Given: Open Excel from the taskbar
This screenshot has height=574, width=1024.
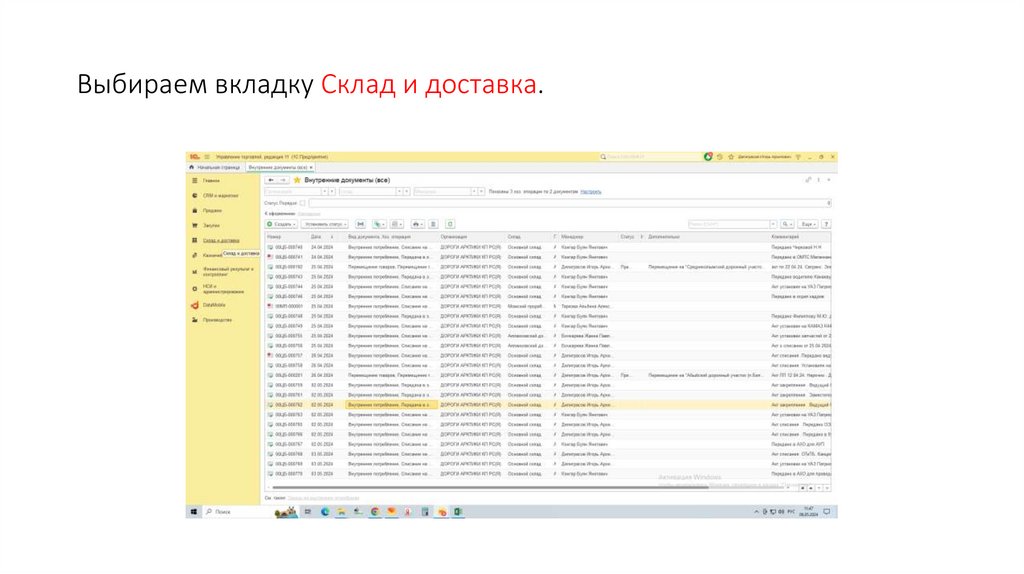Looking at the screenshot, I should 458,512.
